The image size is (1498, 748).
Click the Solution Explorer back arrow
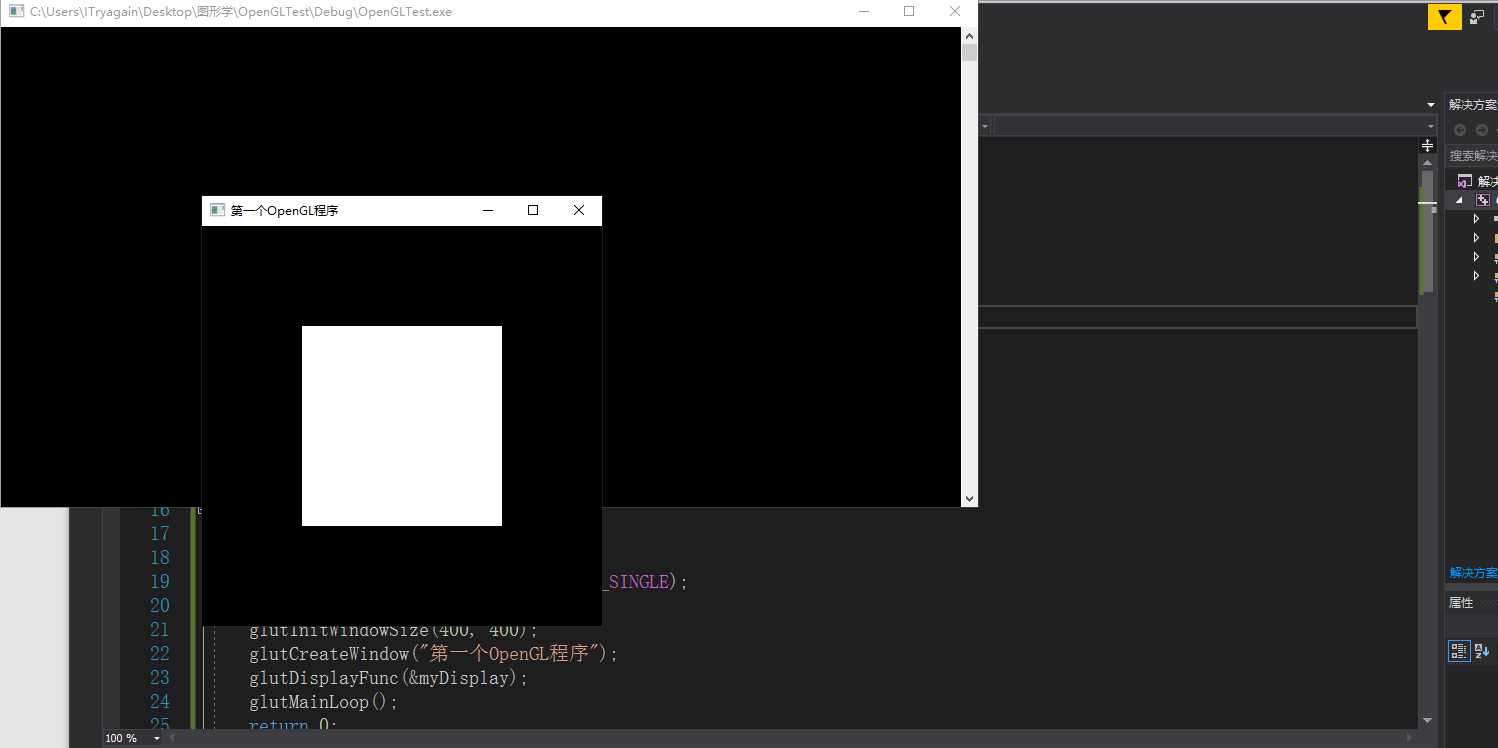click(1459, 130)
